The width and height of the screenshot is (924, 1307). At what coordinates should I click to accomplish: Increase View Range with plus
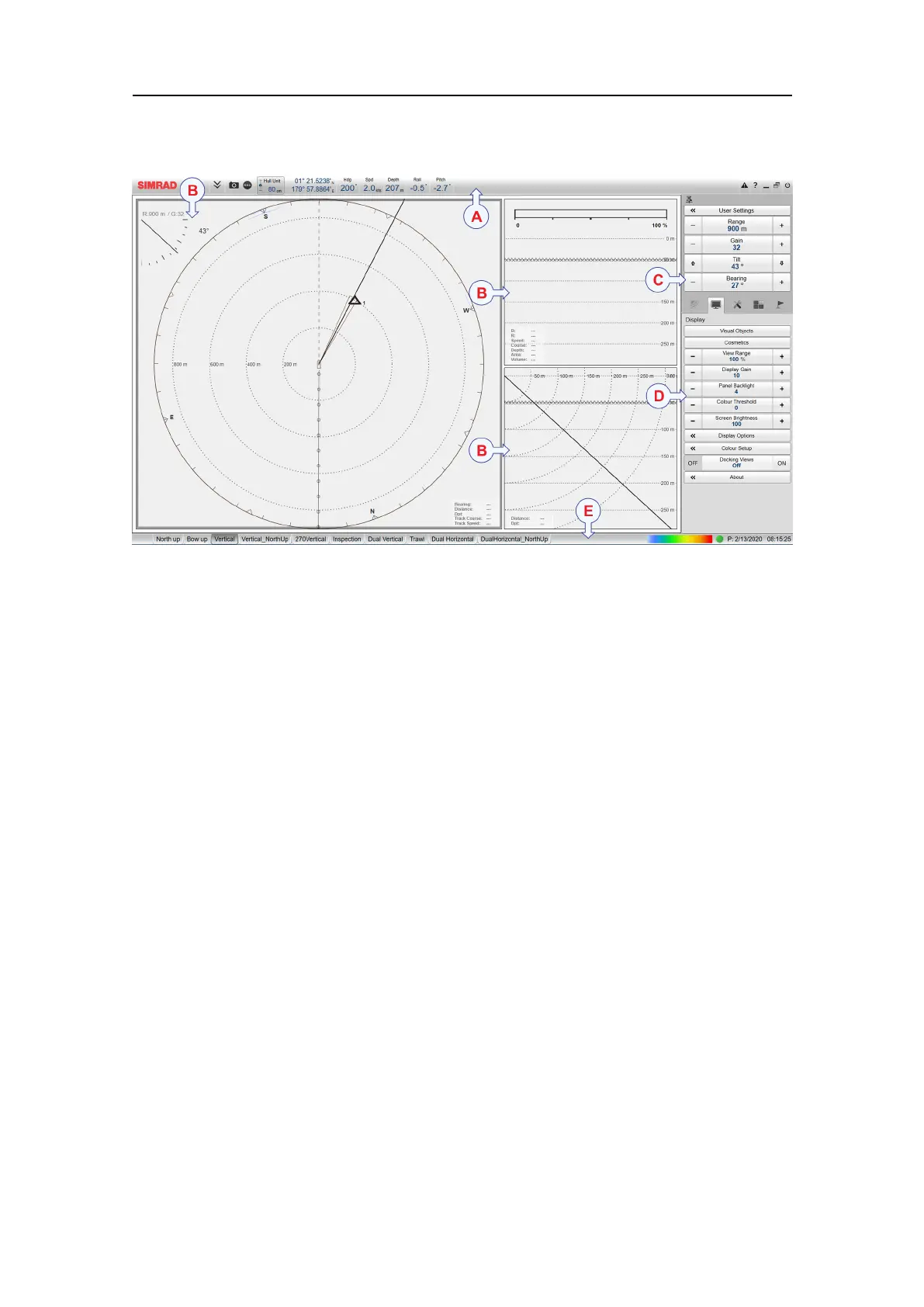click(781, 356)
